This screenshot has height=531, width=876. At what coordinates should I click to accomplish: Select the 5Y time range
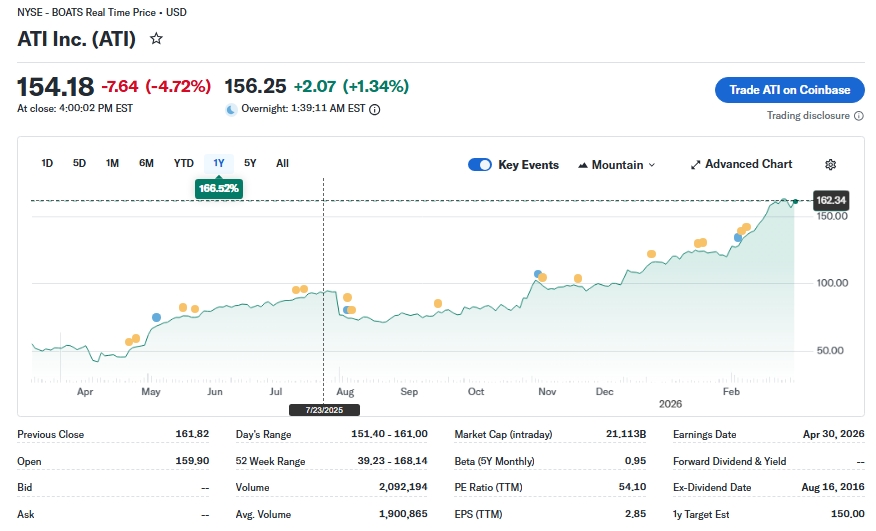click(250, 163)
